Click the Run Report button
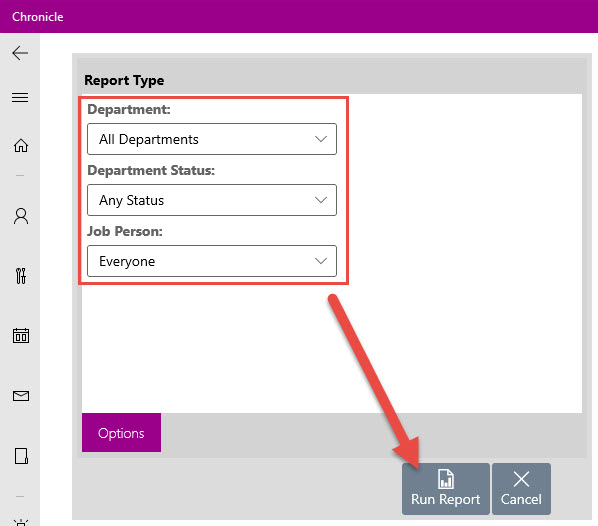This screenshot has height=526, width=598. click(x=445, y=489)
